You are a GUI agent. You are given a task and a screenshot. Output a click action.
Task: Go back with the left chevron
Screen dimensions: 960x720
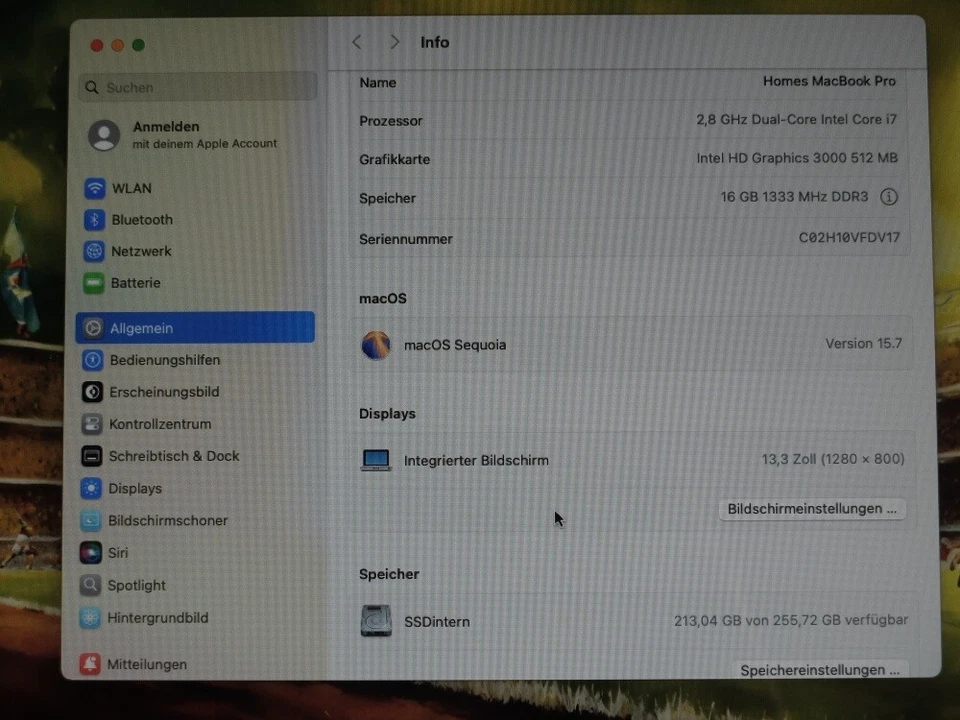pyautogui.click(x=357, y=42)
